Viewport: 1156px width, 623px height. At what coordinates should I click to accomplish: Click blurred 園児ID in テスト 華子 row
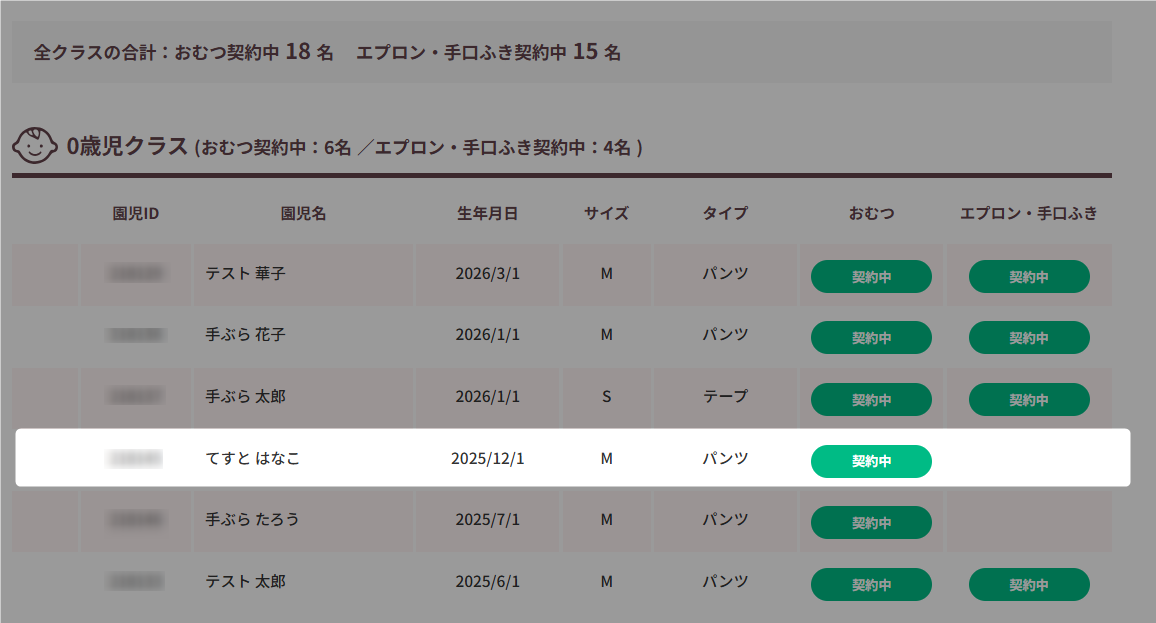pos(136,274)
